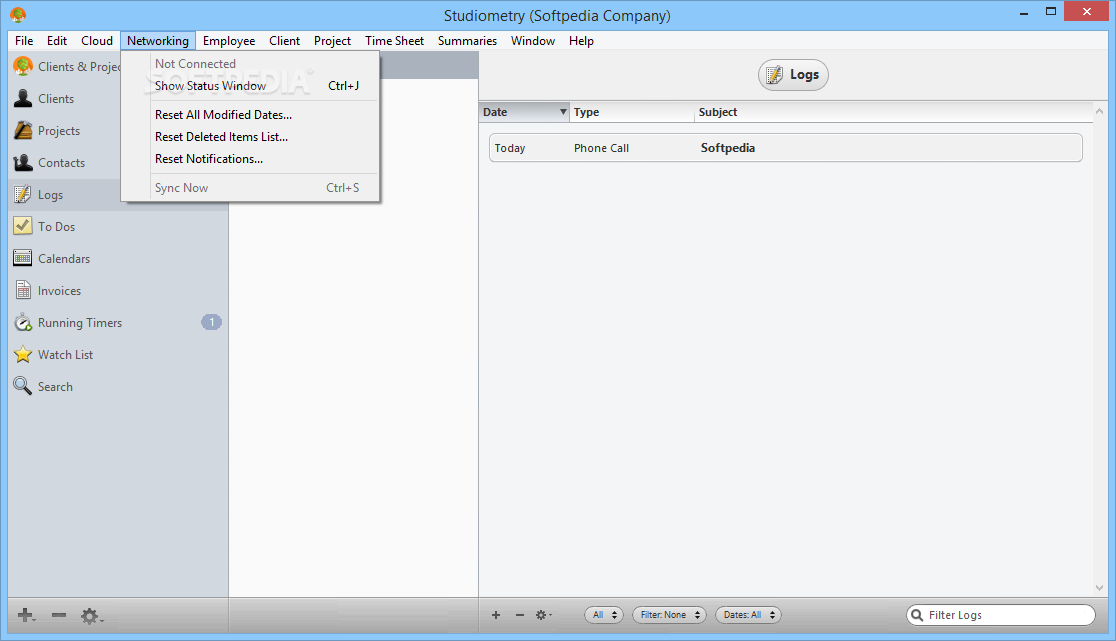Click magnifier icon in Filter Logs field

pos(917,615)
